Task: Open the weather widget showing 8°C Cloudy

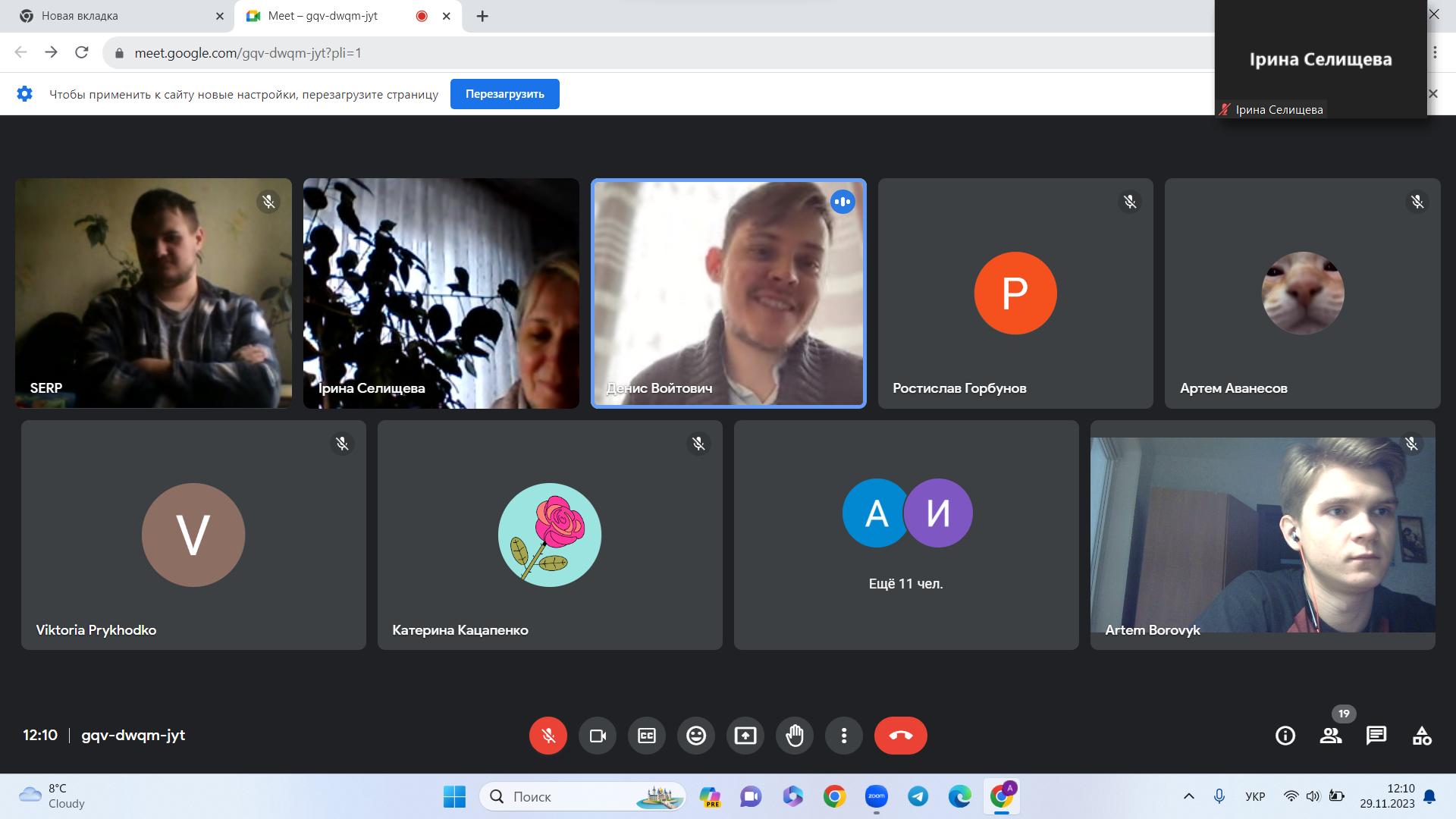Action: (x=53, y=796)
